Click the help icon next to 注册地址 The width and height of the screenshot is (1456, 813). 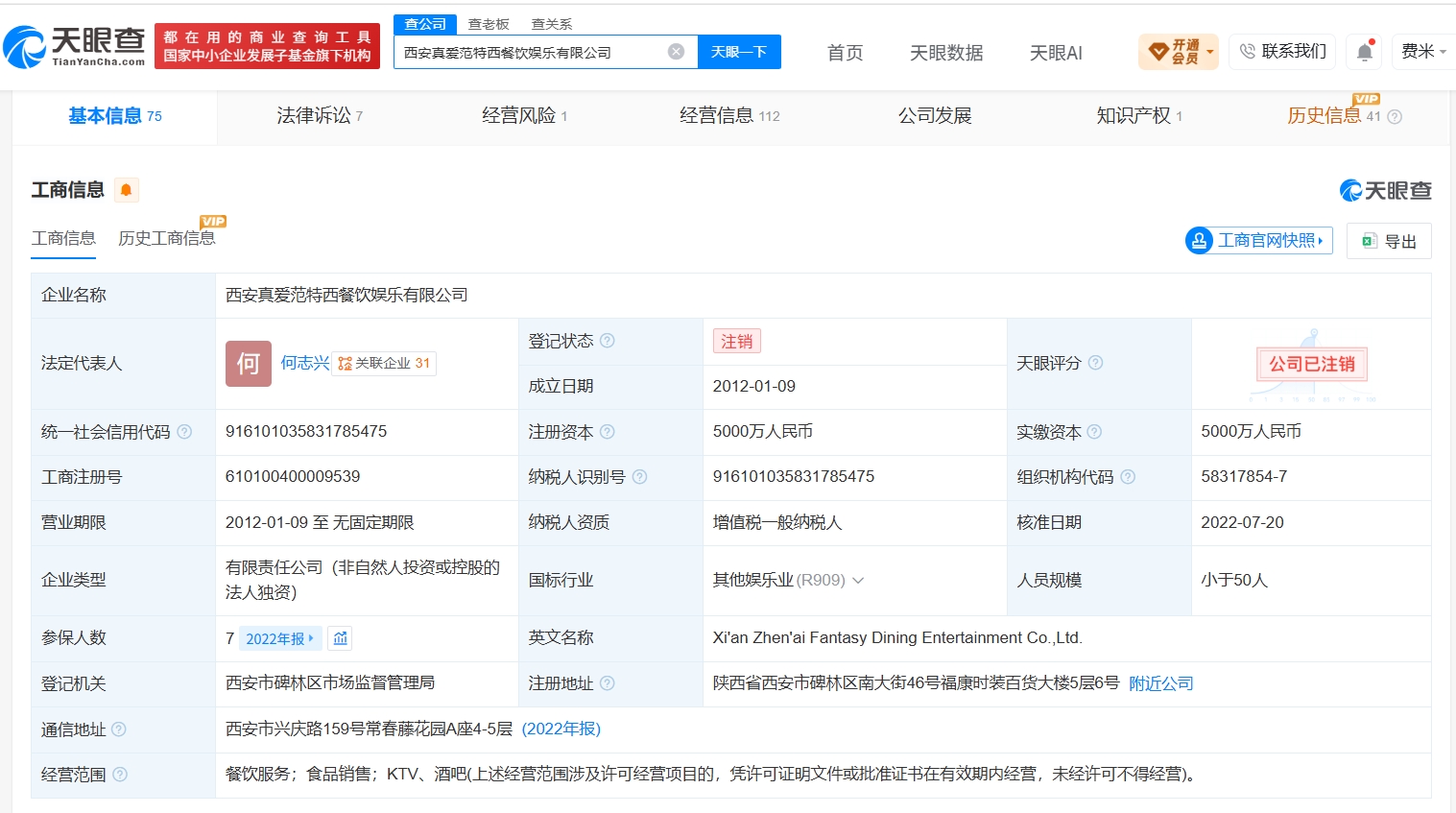[x=608, y=683]
